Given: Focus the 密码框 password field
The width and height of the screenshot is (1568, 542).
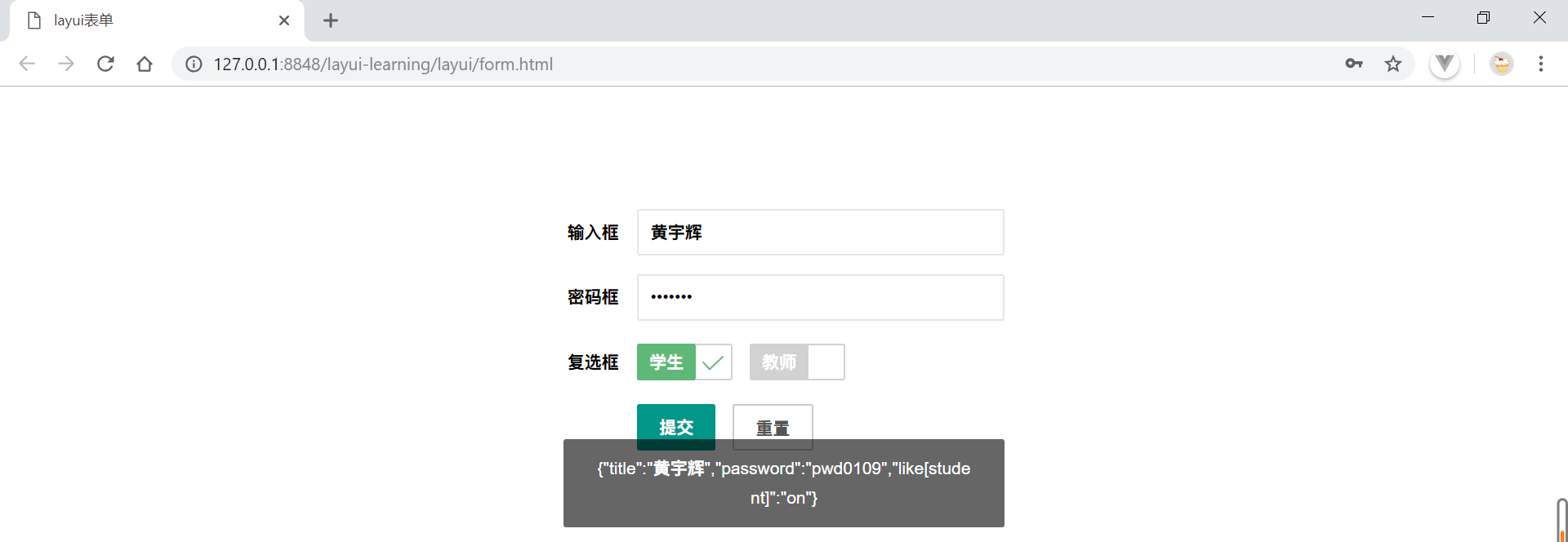Looking at the screenshot, I should pyautogui.click(x=820, y=297).
